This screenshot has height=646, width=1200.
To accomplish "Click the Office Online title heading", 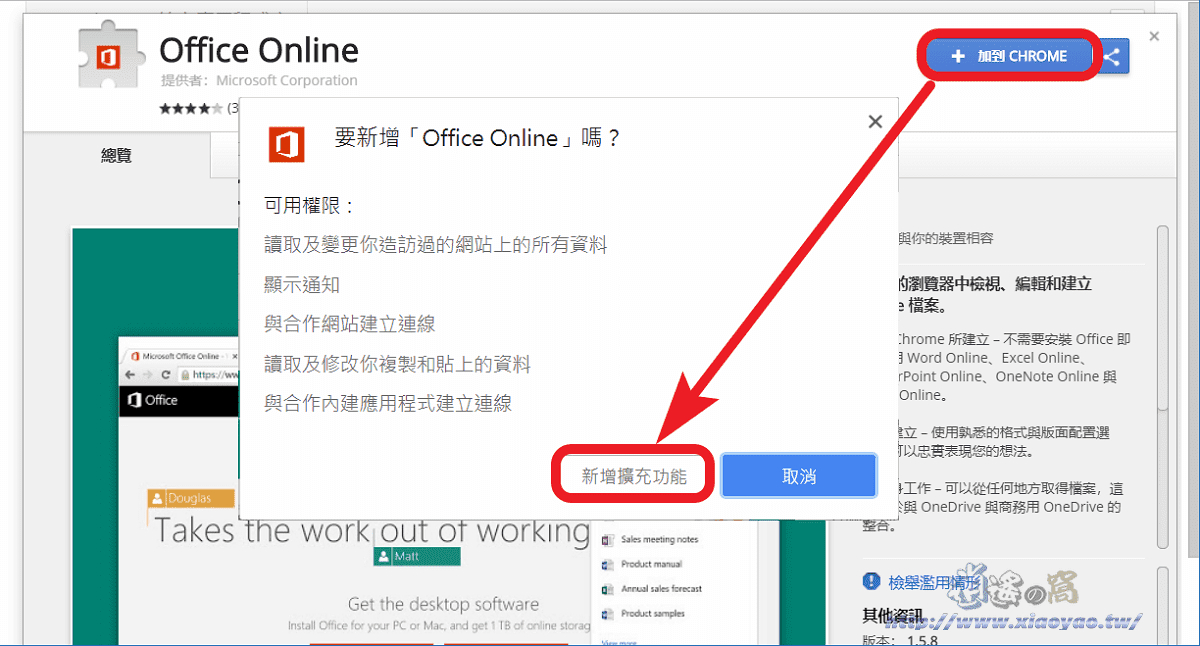I will pyautogui.click(x=259, y=50).
